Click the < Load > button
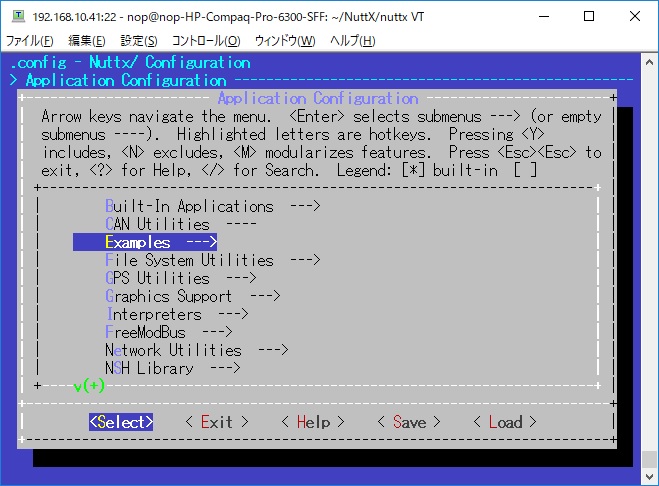The width and height of the screenshot is (659, 486). point(505,422)
